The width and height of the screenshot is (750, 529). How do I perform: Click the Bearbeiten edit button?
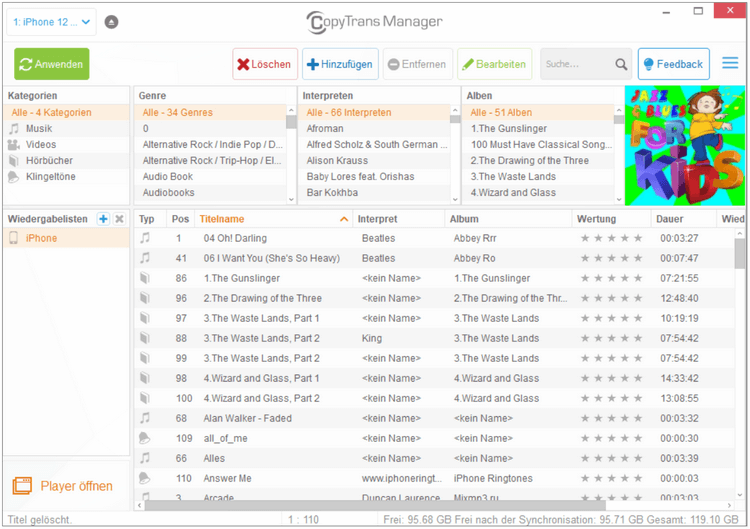pos(495,64)
